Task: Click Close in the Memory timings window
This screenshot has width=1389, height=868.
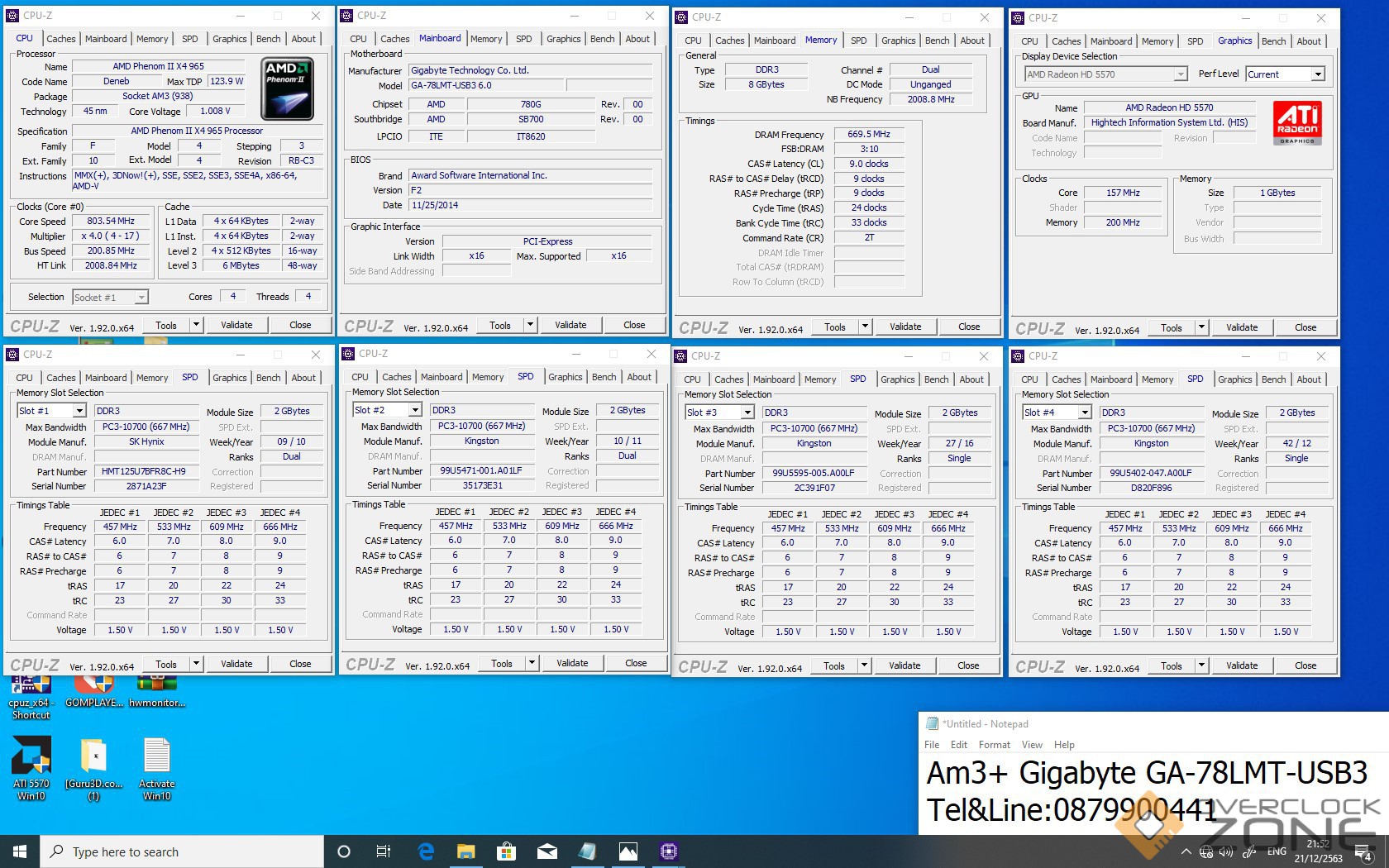Action: [x=969, y=327]
